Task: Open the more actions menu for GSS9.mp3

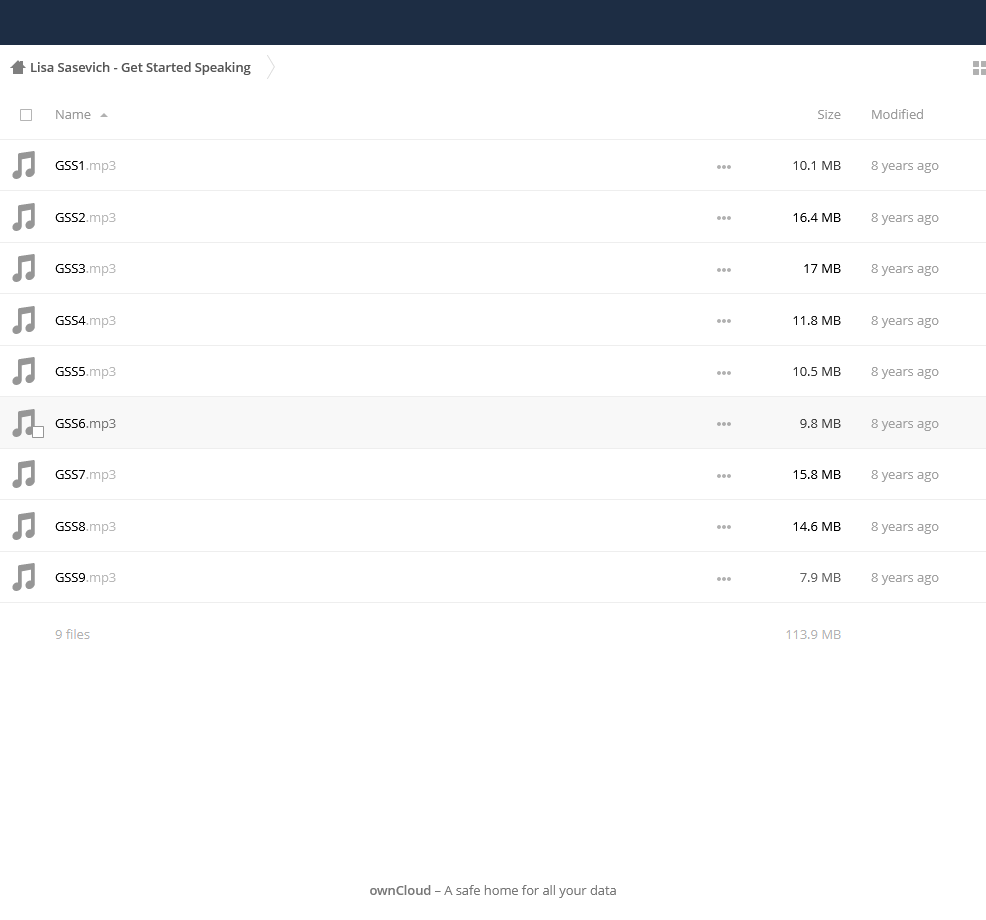Action: click(724, 579)
